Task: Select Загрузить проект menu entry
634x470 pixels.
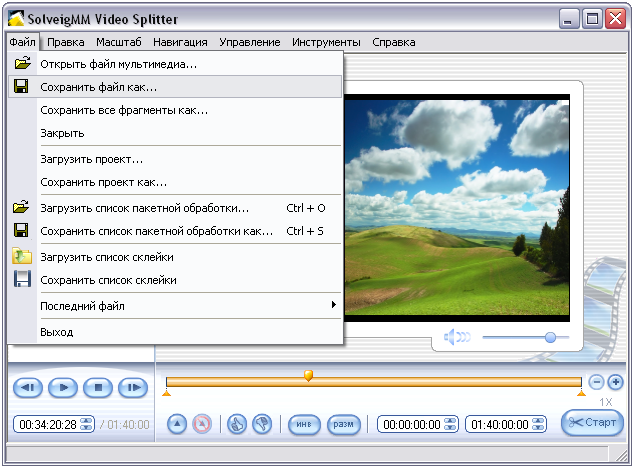Action: coord(175,159)
